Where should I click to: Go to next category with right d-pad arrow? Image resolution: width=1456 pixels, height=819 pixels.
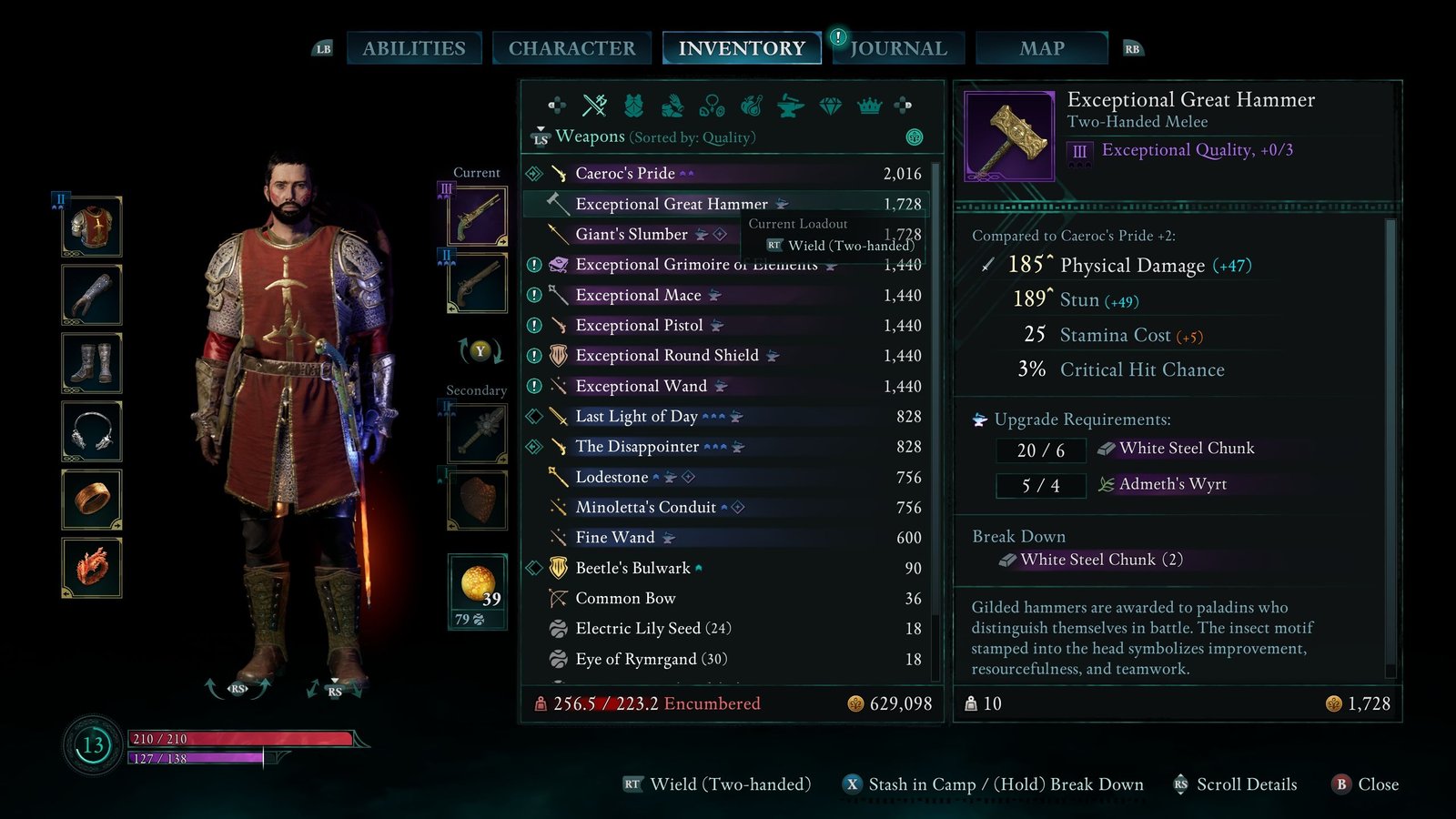pos(903,106)
